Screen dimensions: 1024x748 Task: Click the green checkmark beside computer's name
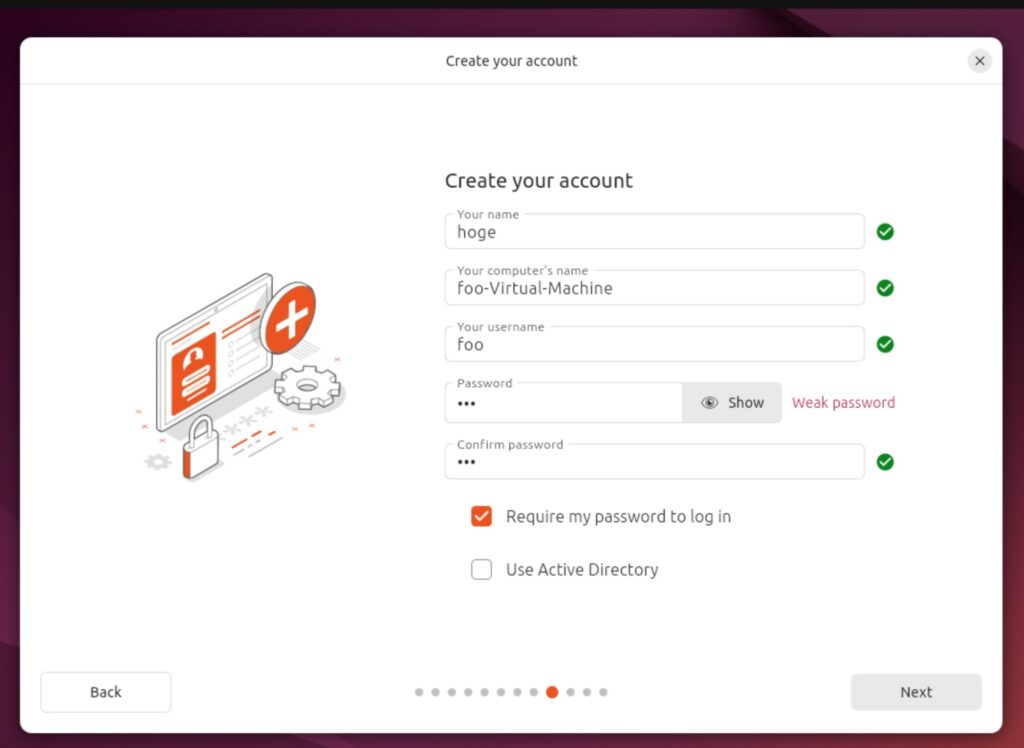pos(885,288)
